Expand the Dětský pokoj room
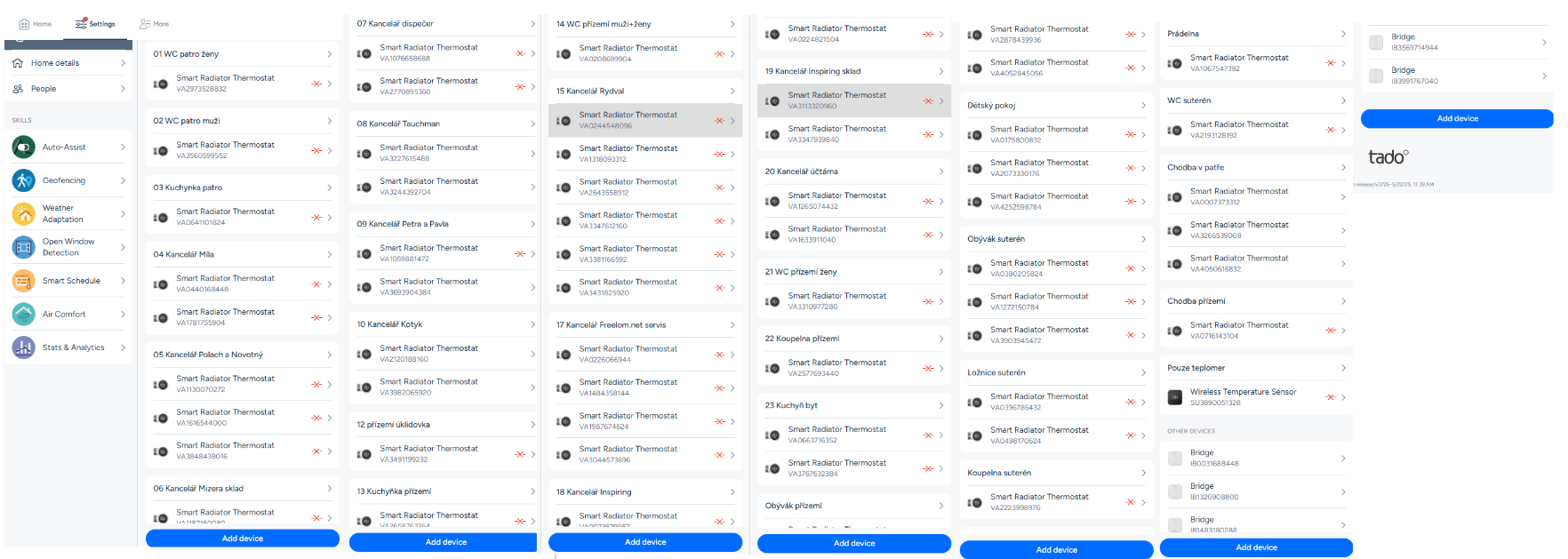1568x559 pixels. point(1057,106)
